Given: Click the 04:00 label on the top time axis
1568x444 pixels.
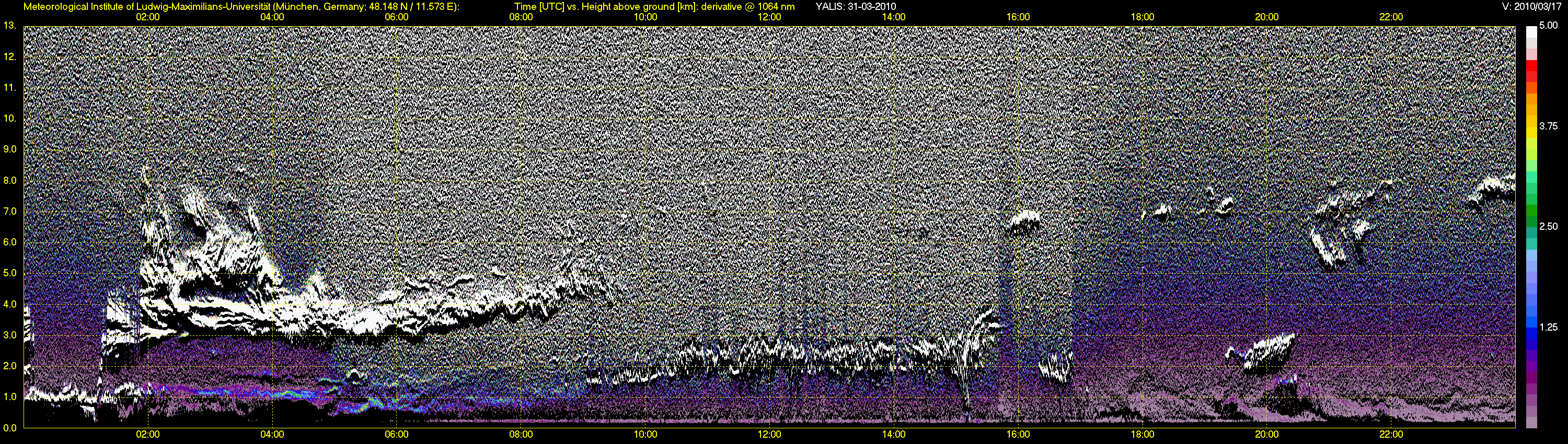Looking at the screenshot, I should click(272, 17).
